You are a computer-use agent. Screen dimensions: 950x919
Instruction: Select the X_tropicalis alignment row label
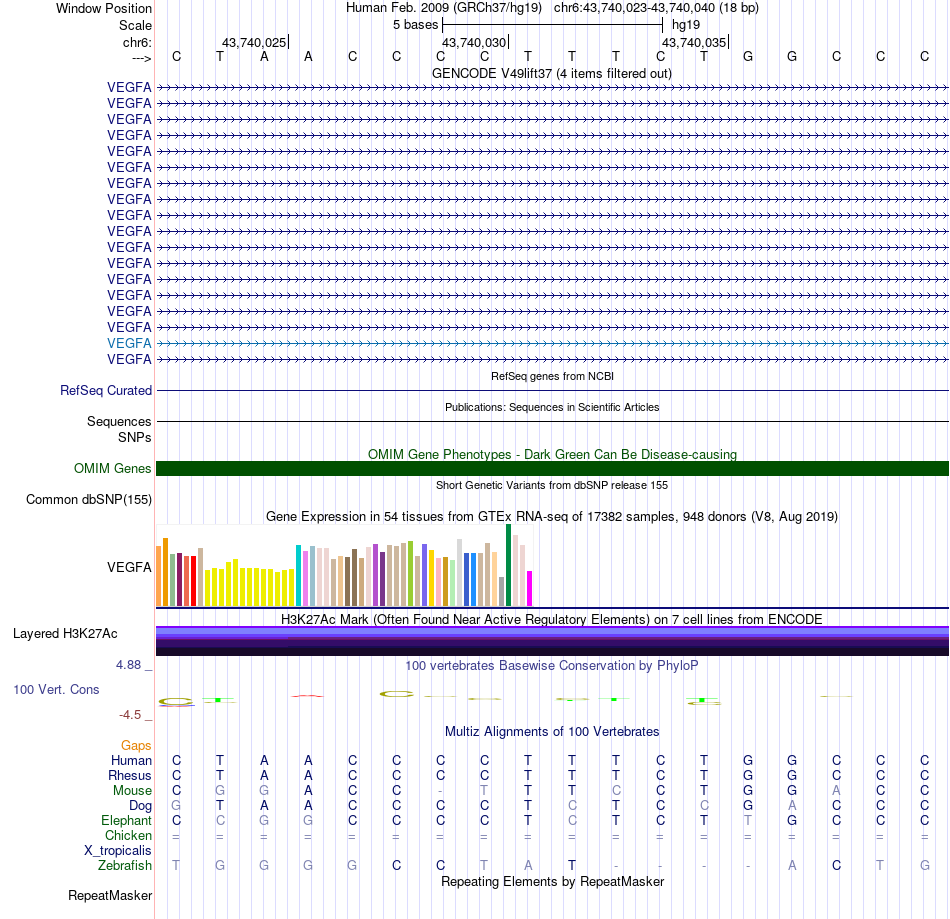click(x=118, y=851)
